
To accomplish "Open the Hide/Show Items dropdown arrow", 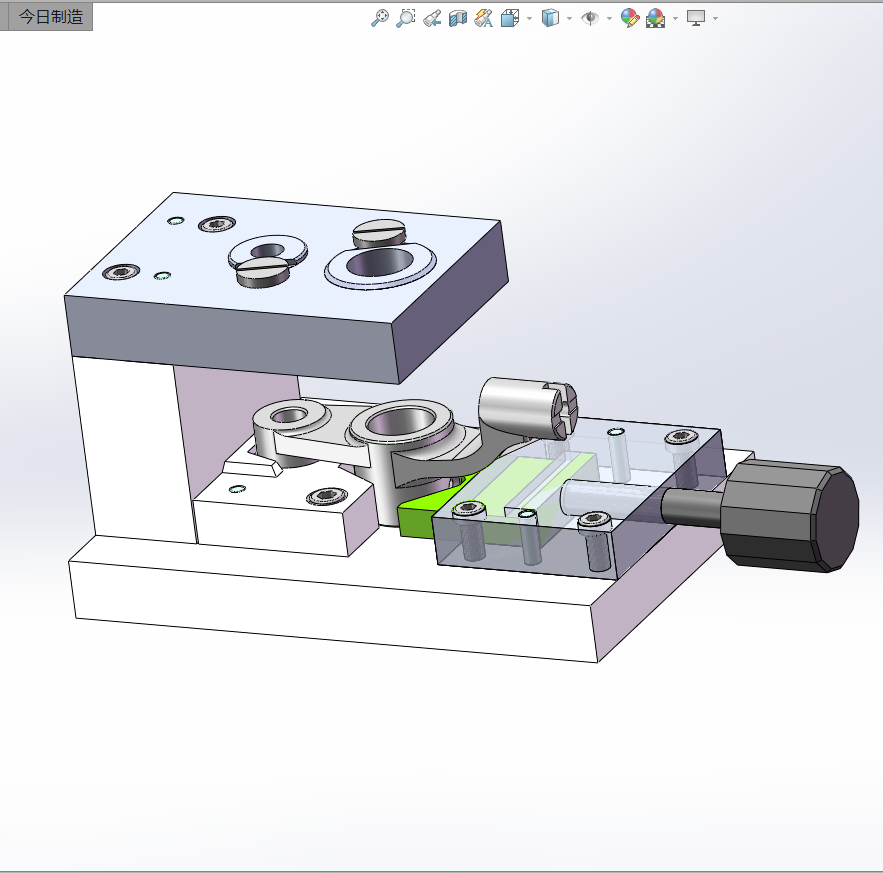I will [608, 17].
